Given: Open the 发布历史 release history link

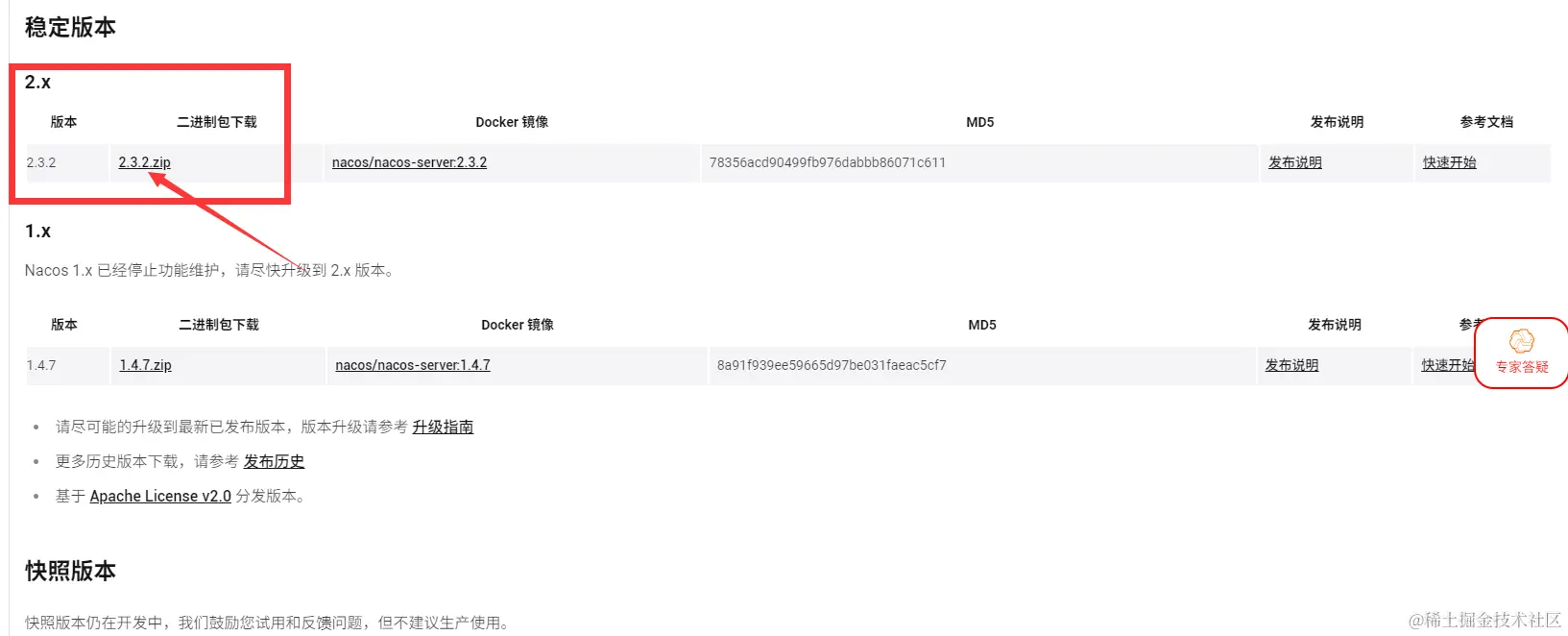Looking at the screenshot, I should tap(274, 461).
